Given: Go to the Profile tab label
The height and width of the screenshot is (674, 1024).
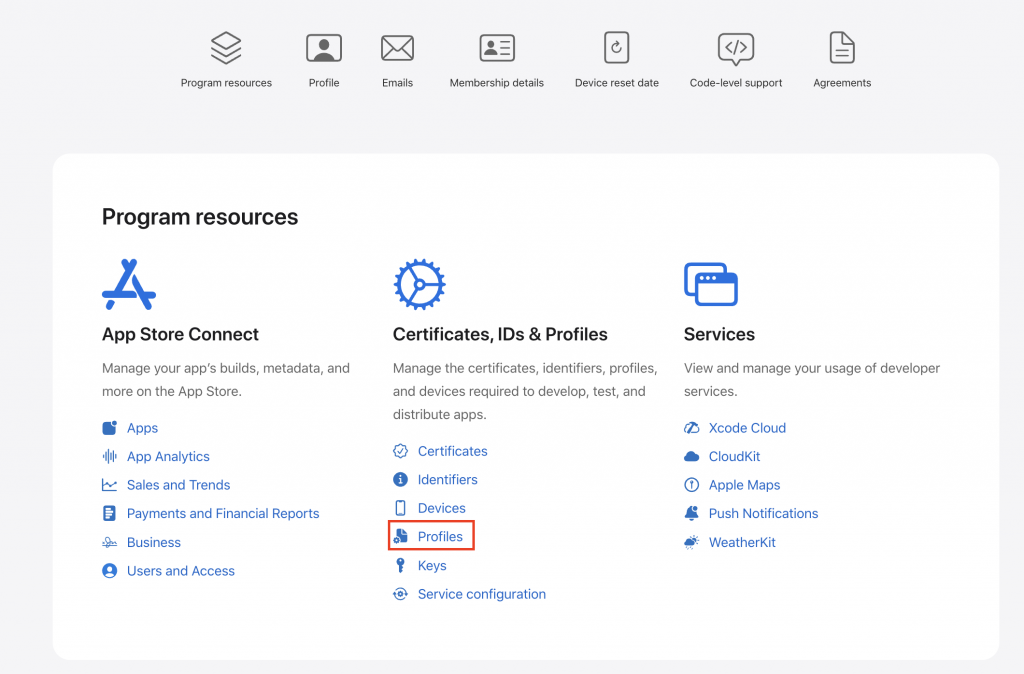Looking at the screenshot, I should coord(324,83).
